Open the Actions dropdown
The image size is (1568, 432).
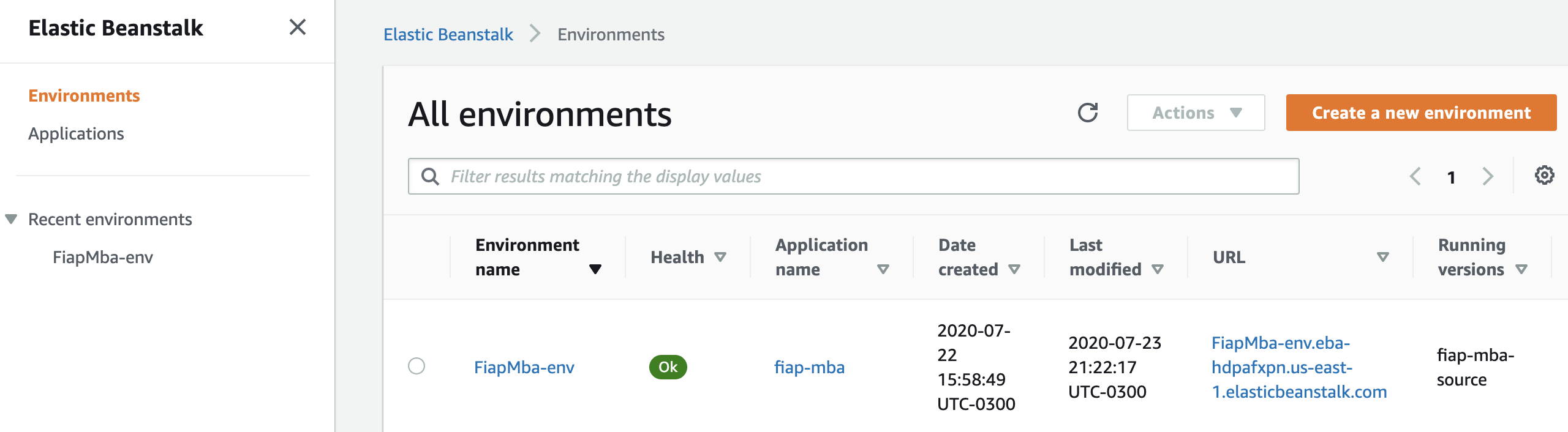[1196, 113]
